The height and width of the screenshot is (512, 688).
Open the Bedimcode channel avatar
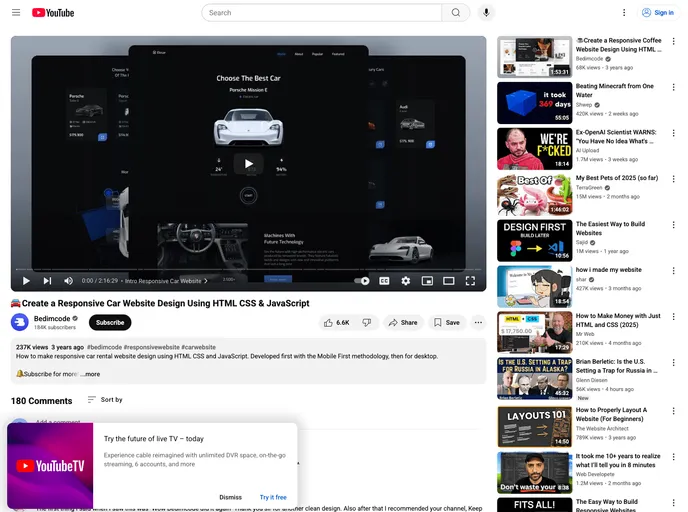[20, 322]
